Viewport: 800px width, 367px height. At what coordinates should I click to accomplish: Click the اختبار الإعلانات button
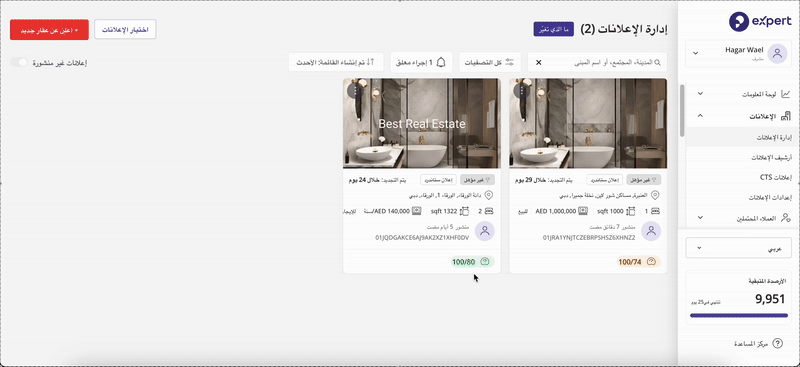125,30
